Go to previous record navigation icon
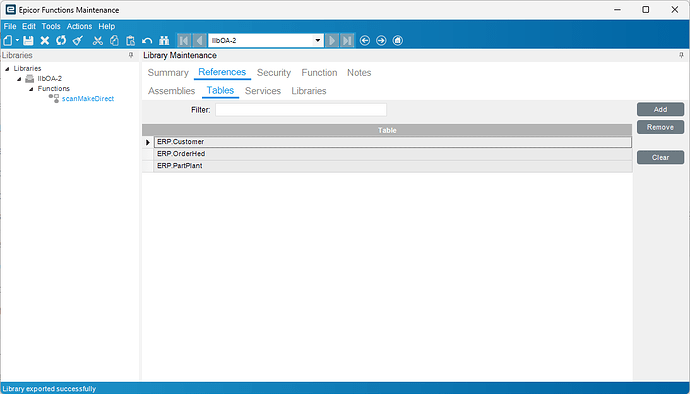 (199, 41)
